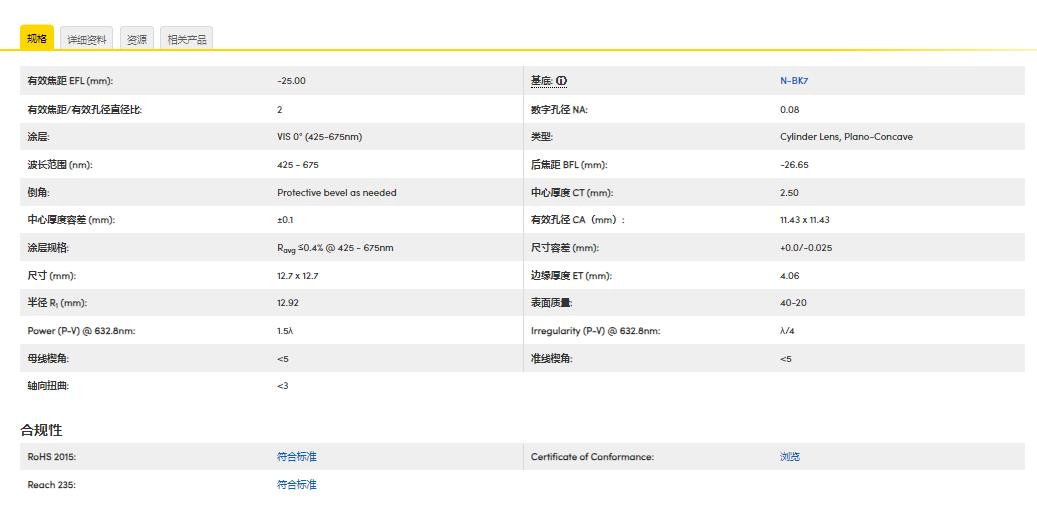Select the 涂层 label
This screenshot has width=1037, height=521.
[x=38, y=137]
